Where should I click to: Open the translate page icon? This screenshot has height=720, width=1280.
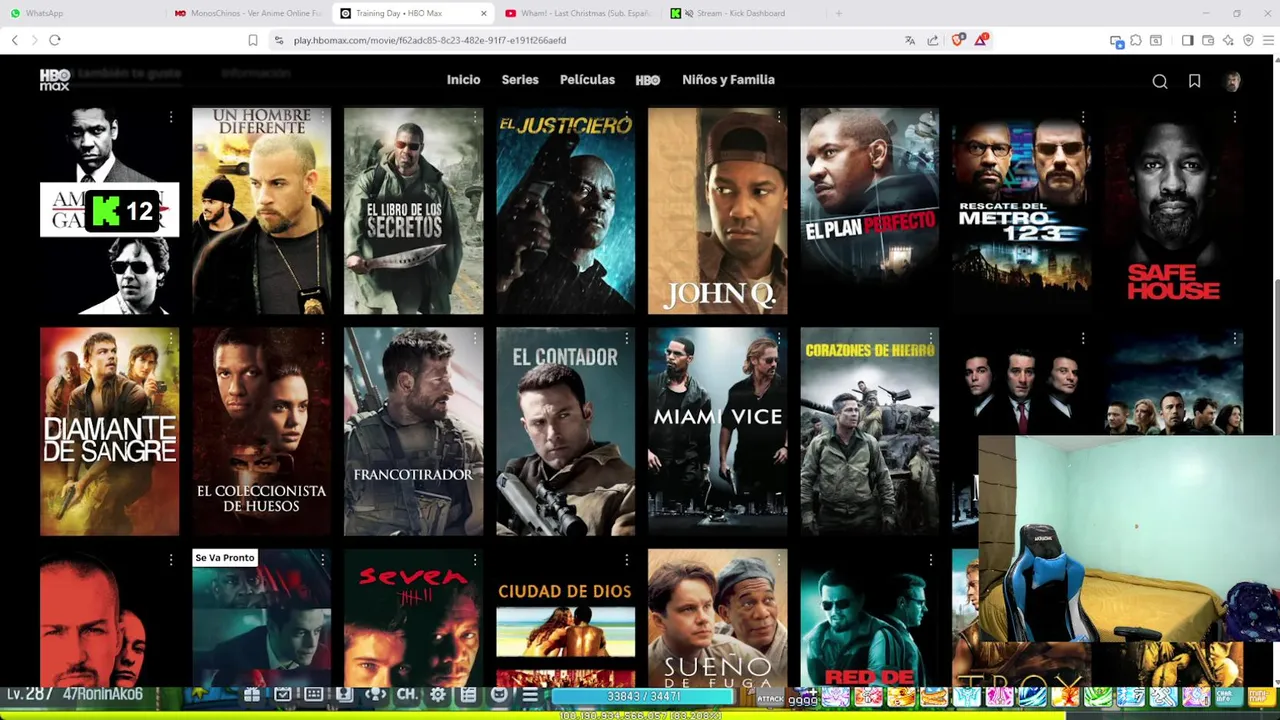[910, 40]
